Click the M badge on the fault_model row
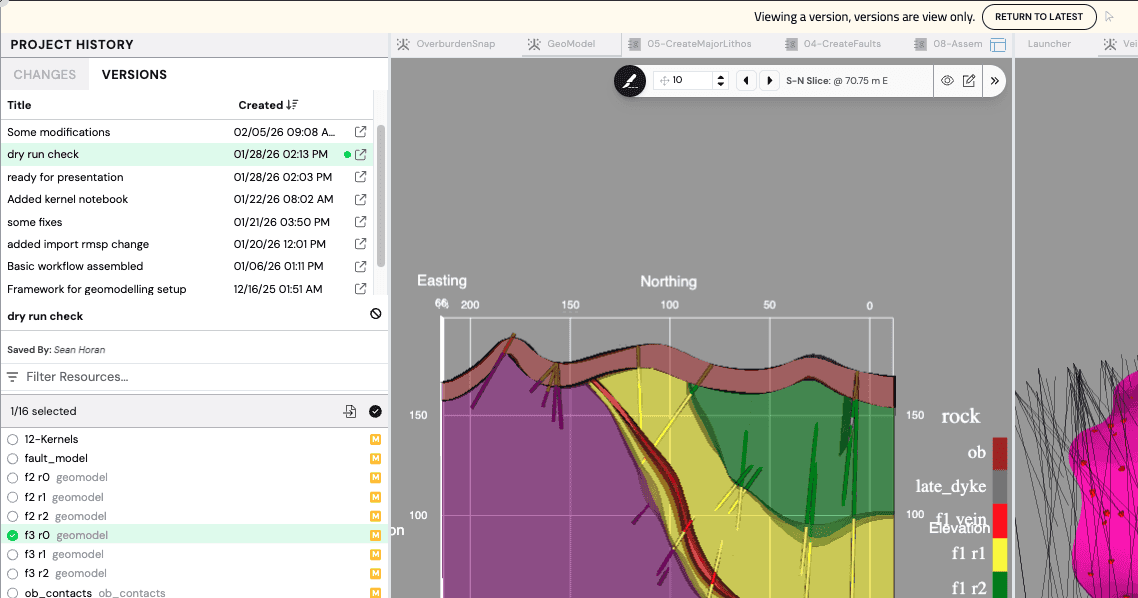The width and height of the screenshot is (1138, 598). (375, 459)
